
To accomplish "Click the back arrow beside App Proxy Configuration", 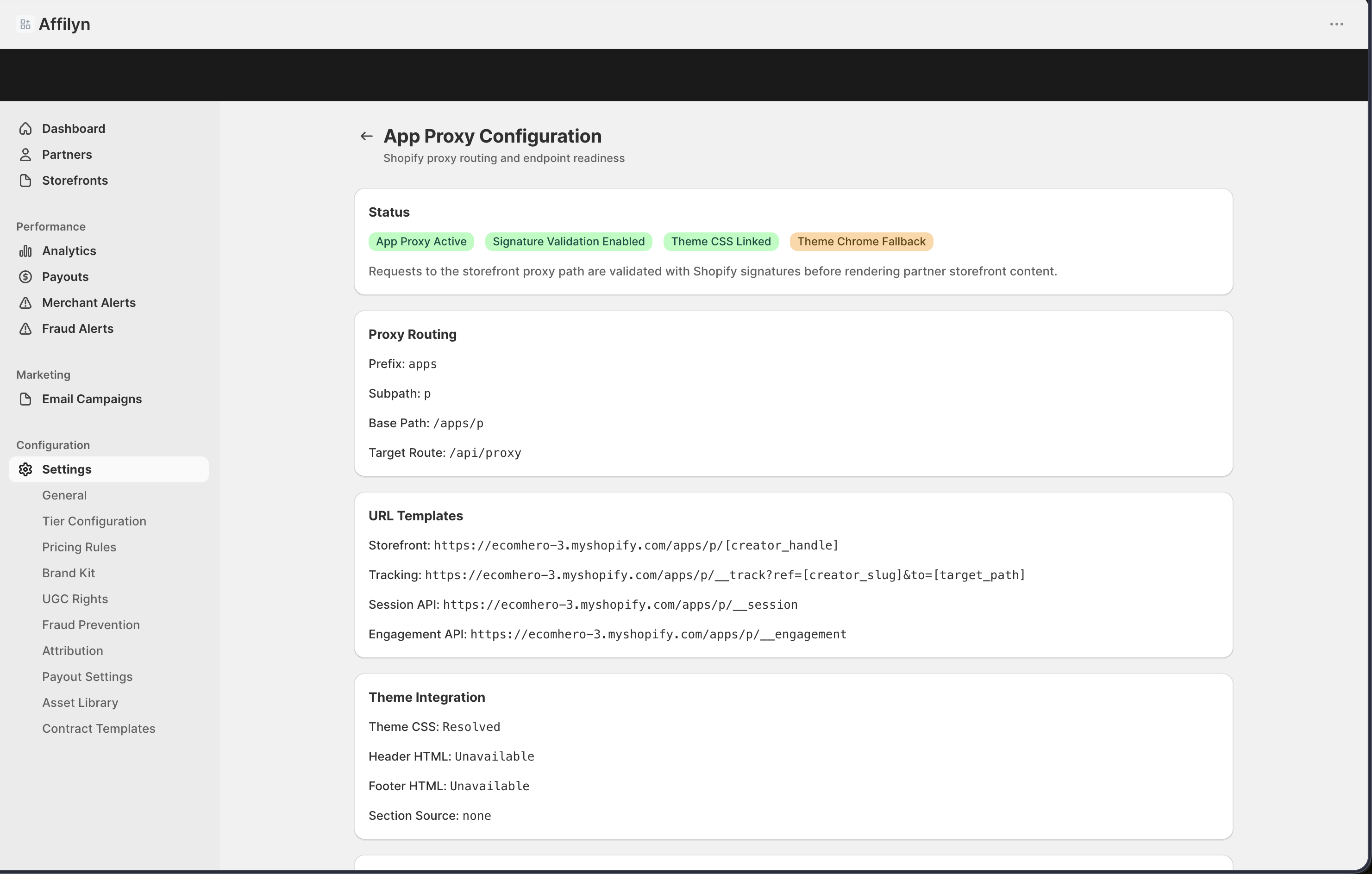I will pyautogui.click(x=366, y=136).
